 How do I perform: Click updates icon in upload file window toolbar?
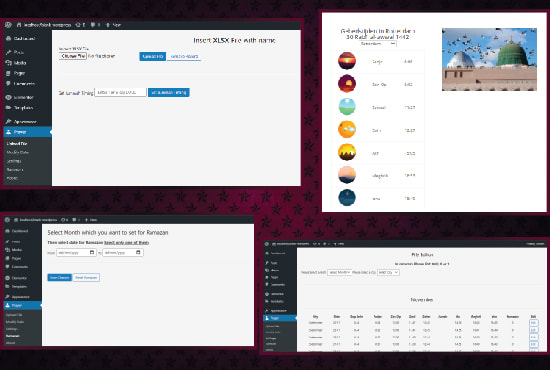[x=78, y=25]
